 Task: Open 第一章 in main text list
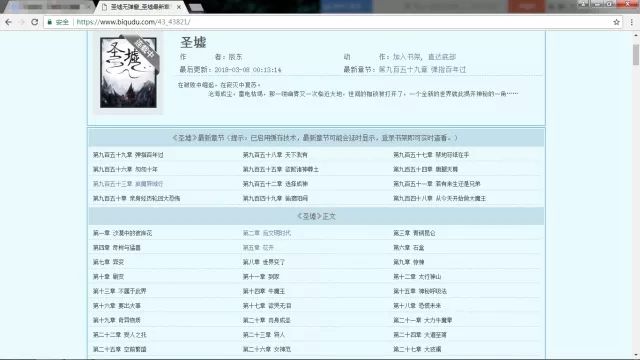coord(122,233)
